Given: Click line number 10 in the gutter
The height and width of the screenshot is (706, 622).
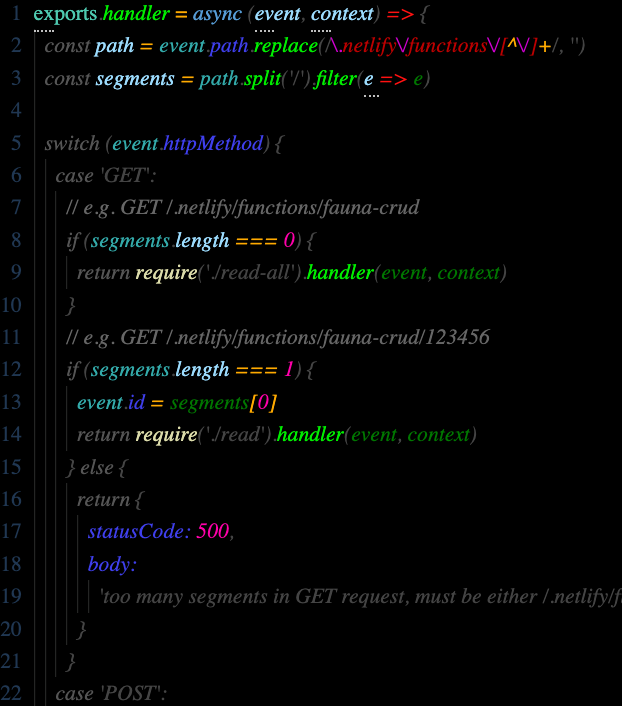Looking at the screenshot, I should click(x=11, y=305).
